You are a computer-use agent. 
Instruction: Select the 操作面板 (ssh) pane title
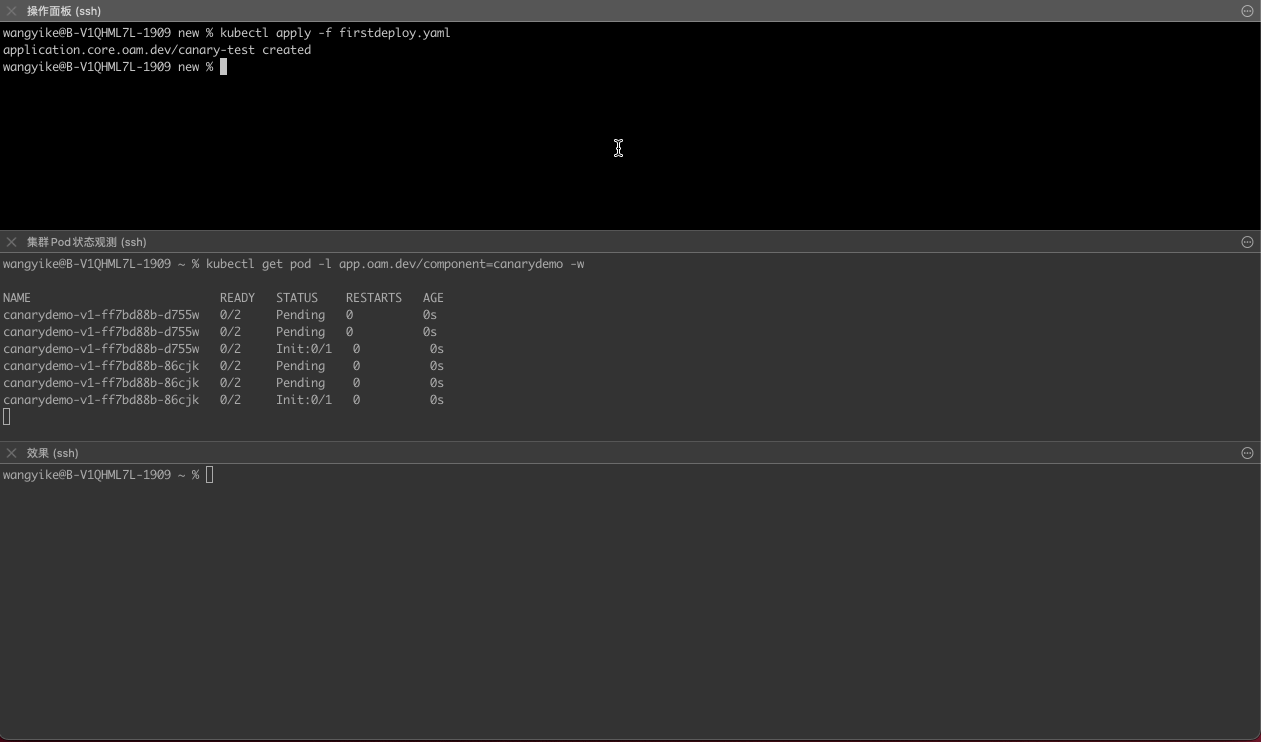(64, 11)
